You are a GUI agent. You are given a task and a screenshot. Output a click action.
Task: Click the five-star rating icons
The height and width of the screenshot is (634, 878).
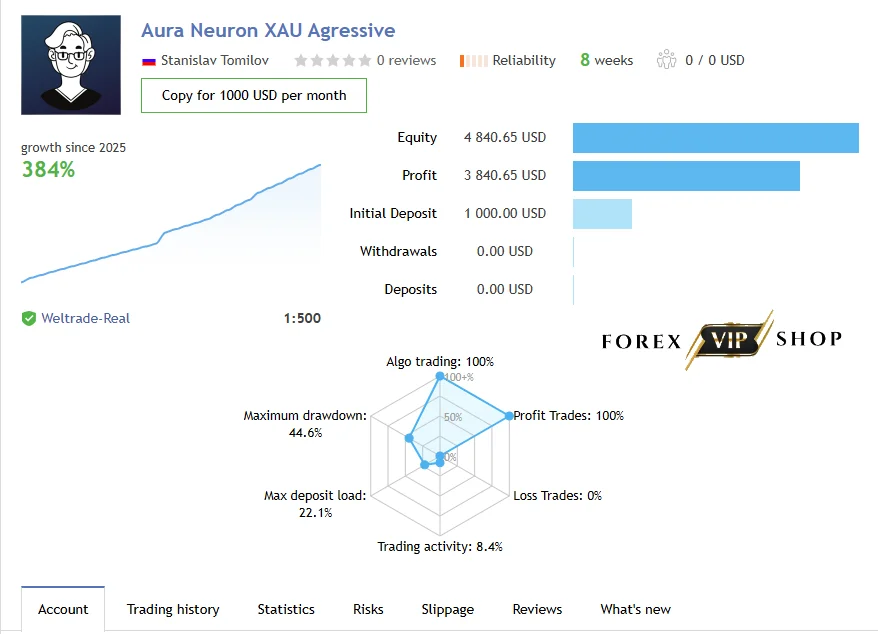pos(333,60)
